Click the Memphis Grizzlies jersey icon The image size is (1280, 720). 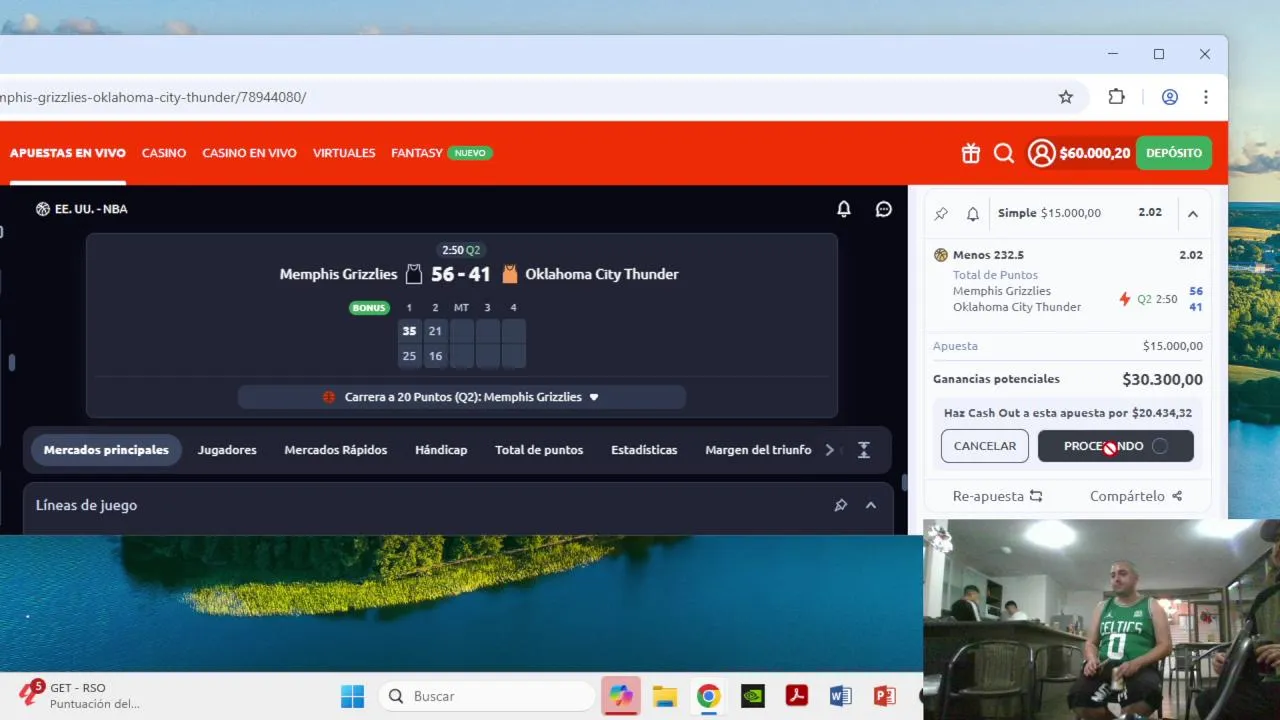pos(414,274)
